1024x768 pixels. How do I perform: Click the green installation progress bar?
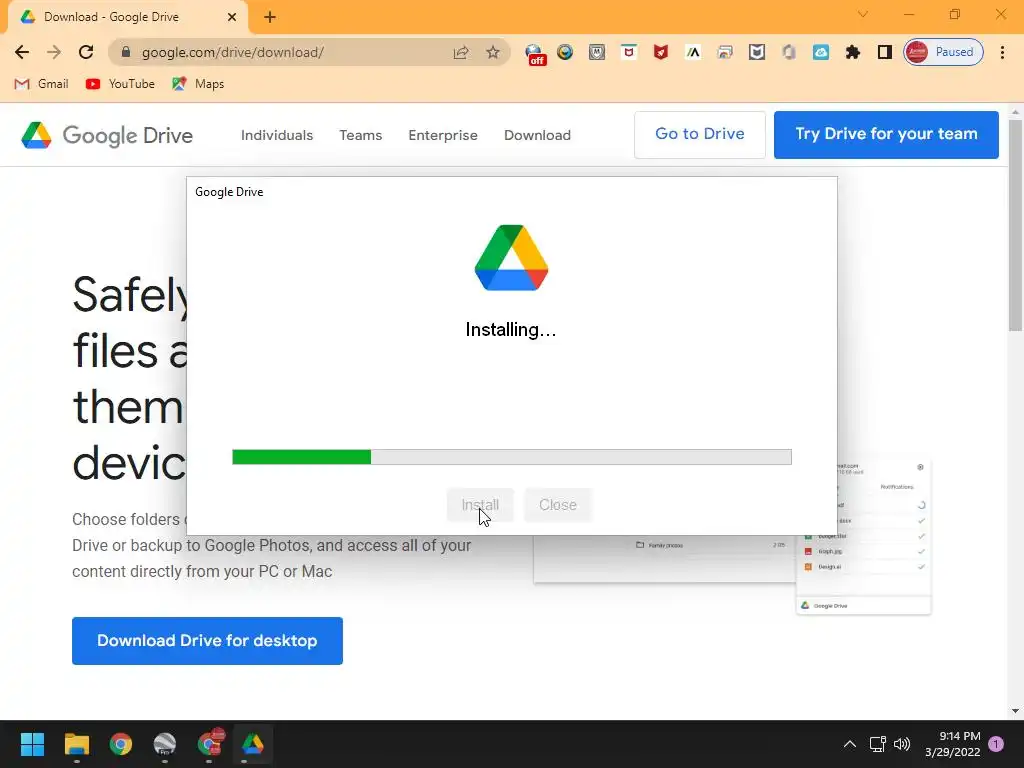[x=512, y=456]
